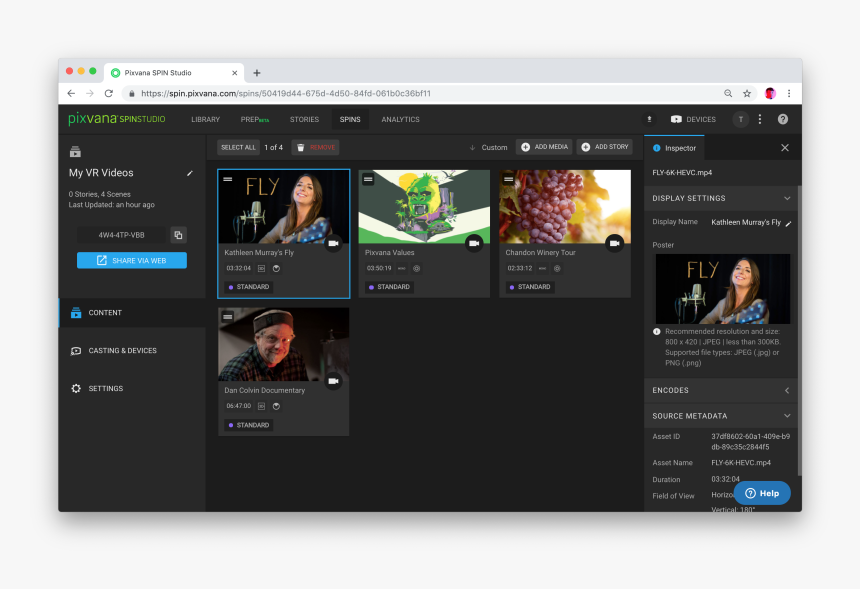The height and width of the screenshot is (589, 860).
Task: Click drag handle on Kathleen Murray's Fly
Action: click(228, 179)
